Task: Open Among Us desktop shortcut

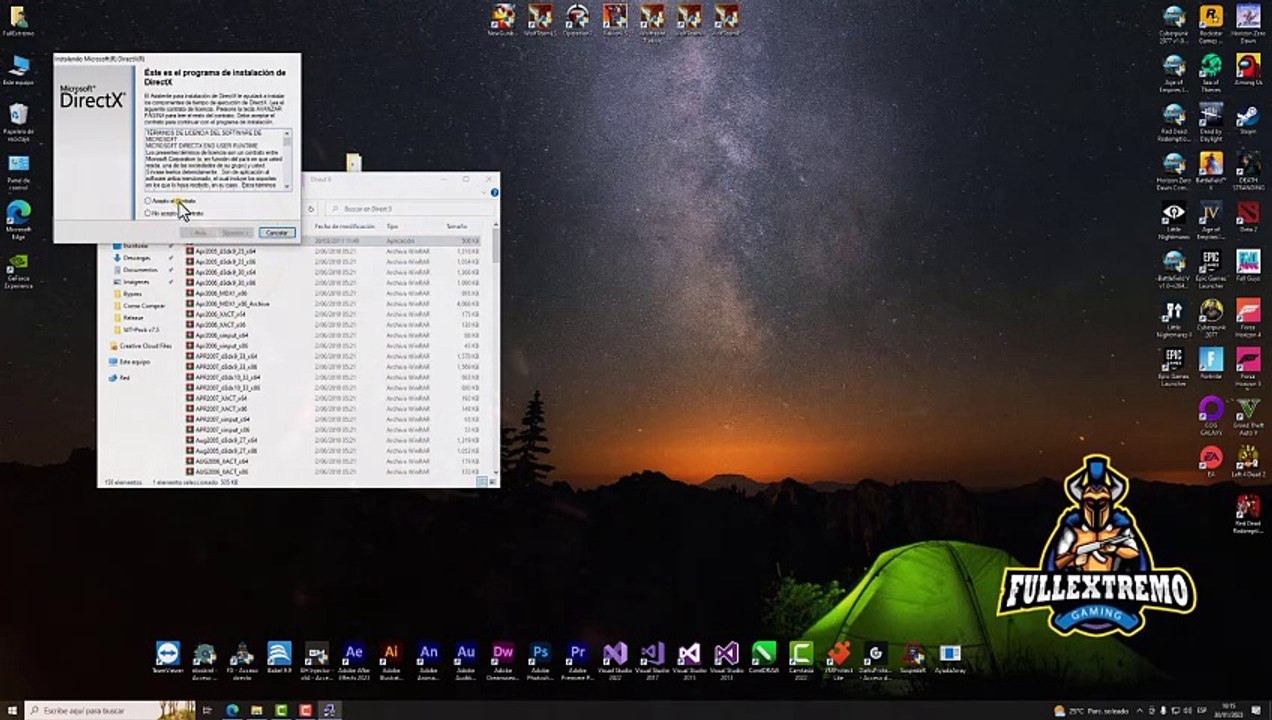Action: (x=1248, y=70)
